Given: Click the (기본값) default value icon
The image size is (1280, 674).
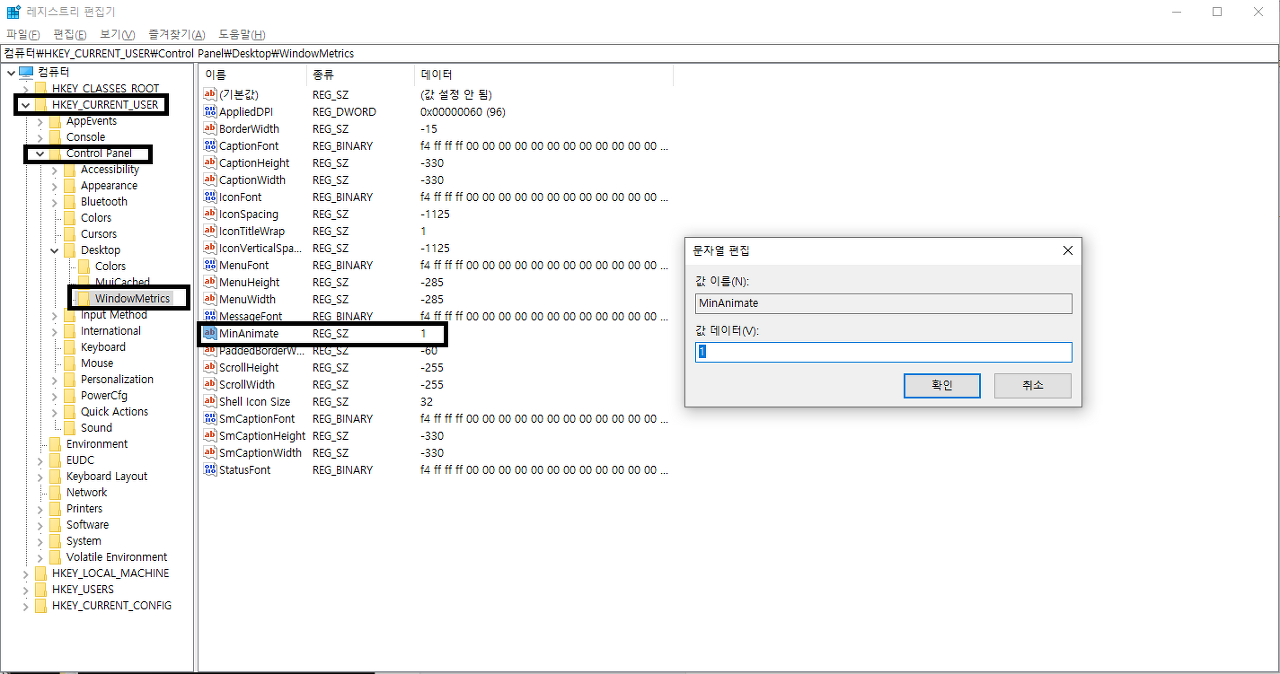Looking at the screenshot, I should 210,95.
